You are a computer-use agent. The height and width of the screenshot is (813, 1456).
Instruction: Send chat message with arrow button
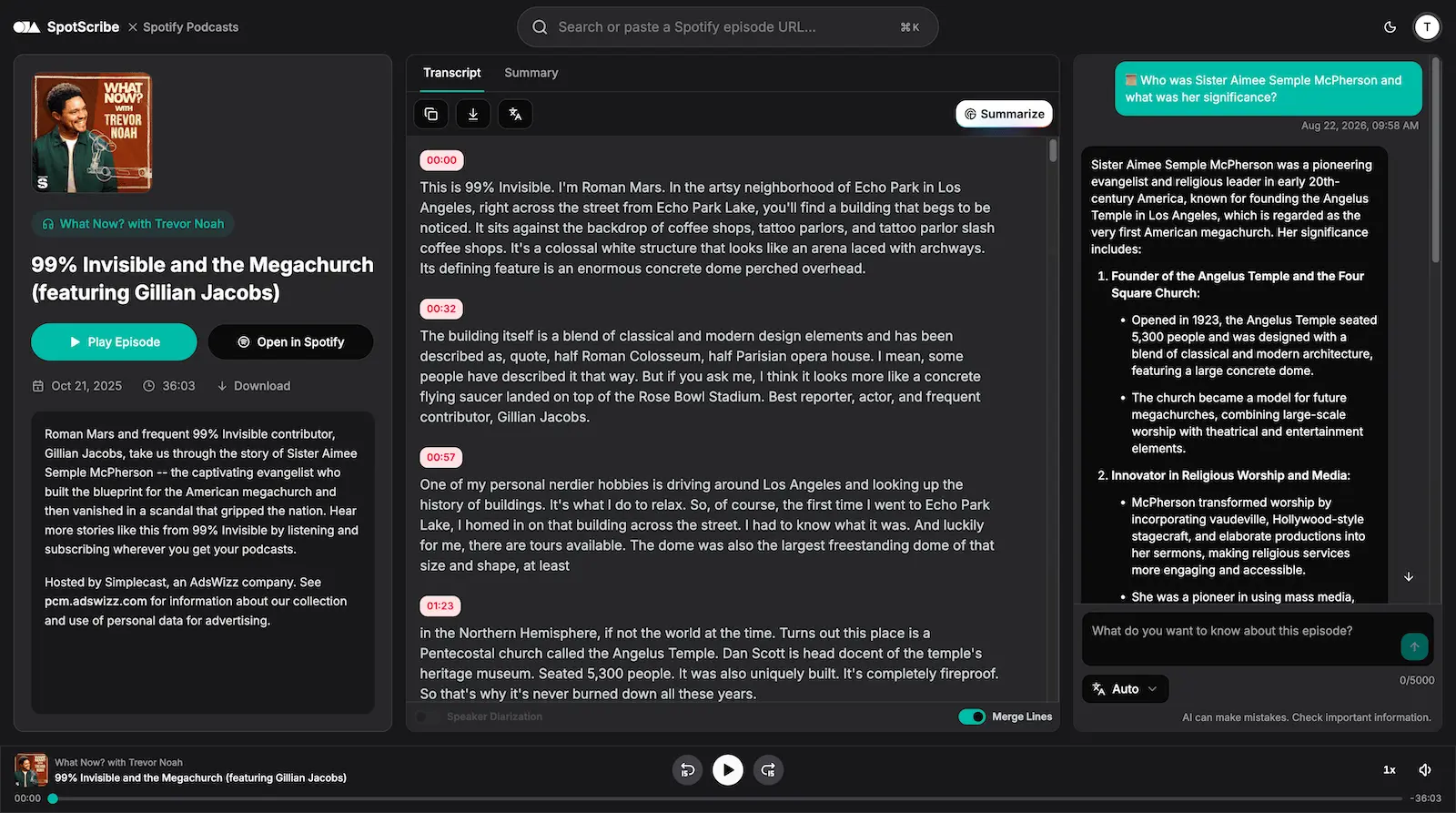[x=1414, y=646]
